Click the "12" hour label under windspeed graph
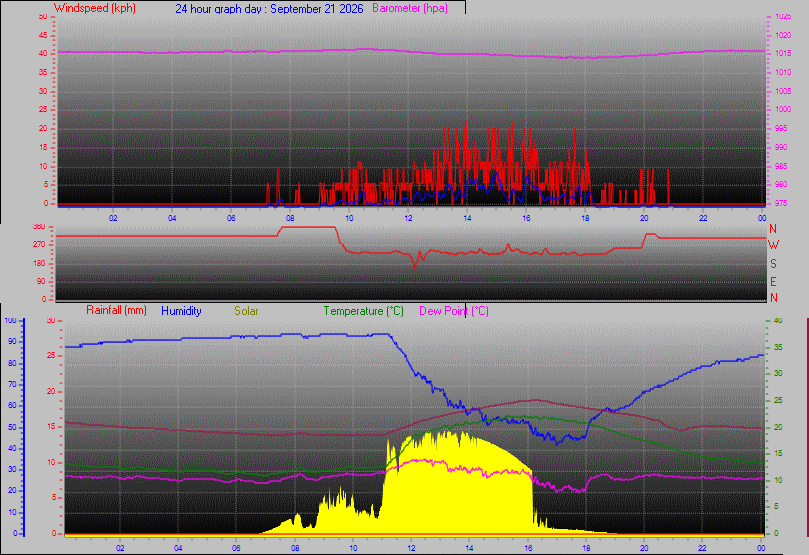Viewport: 809px width, 555px height. click(x=408, y=218)
